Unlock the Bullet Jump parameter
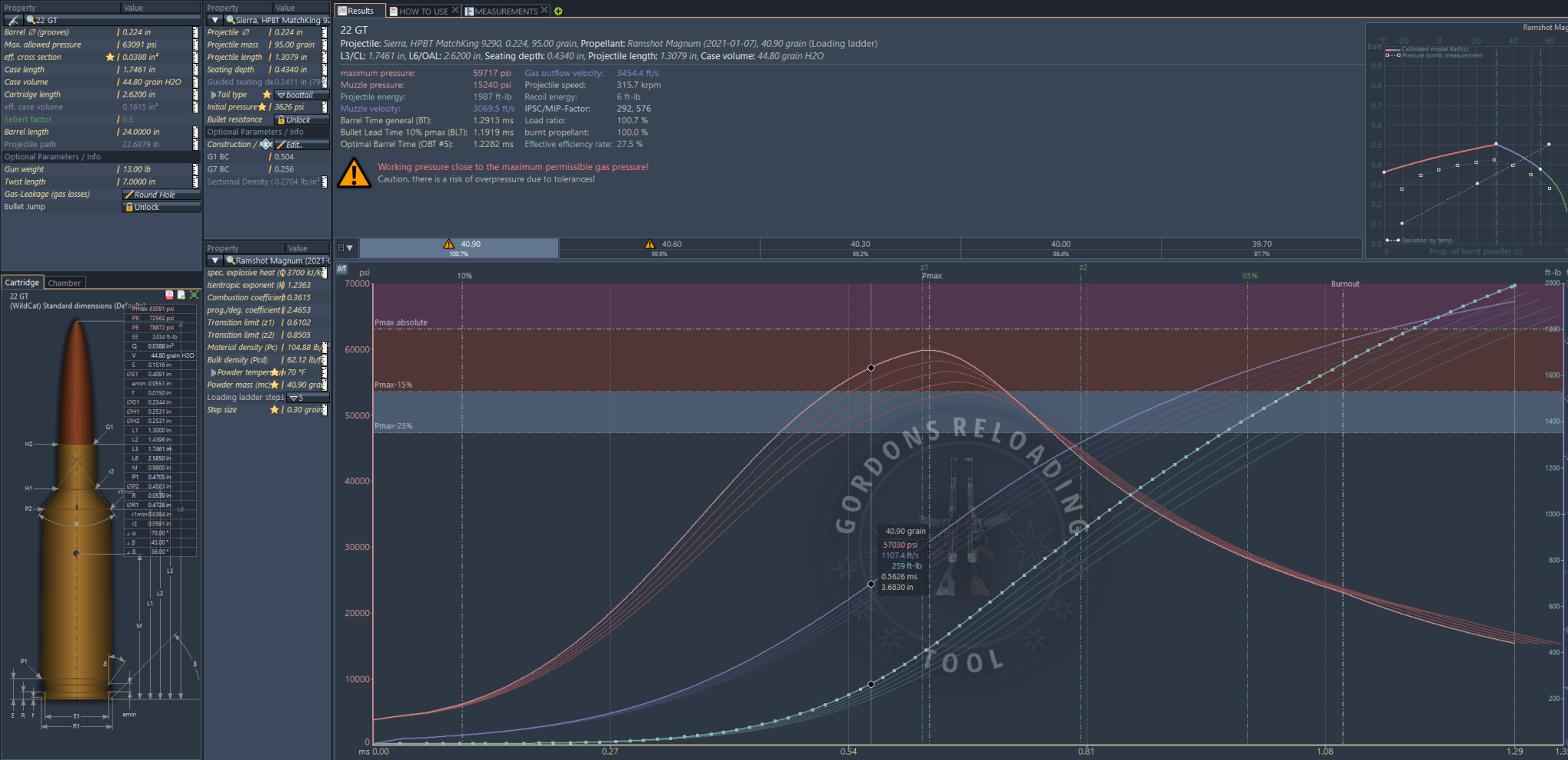Image resolution: width=1568 pixels, height=760 pixels. tap(162, 207)
